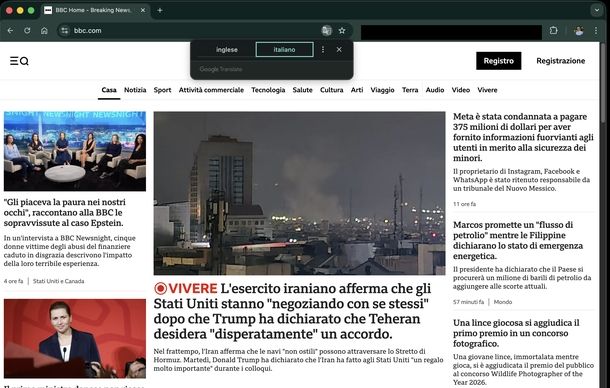Reload the BBC page
The image size is (610, 388).
tap(27, 30)
